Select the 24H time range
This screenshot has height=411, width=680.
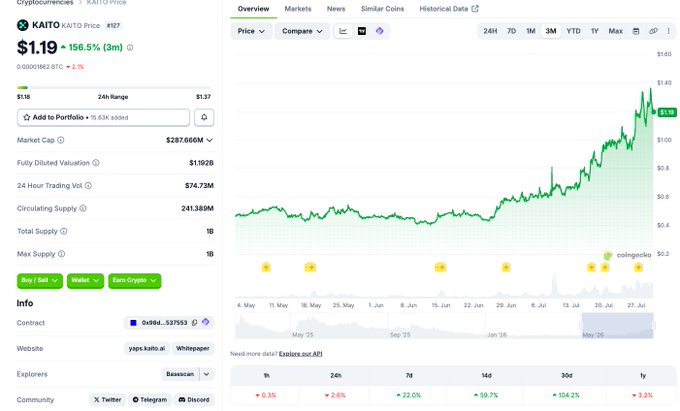pos(490,31)
